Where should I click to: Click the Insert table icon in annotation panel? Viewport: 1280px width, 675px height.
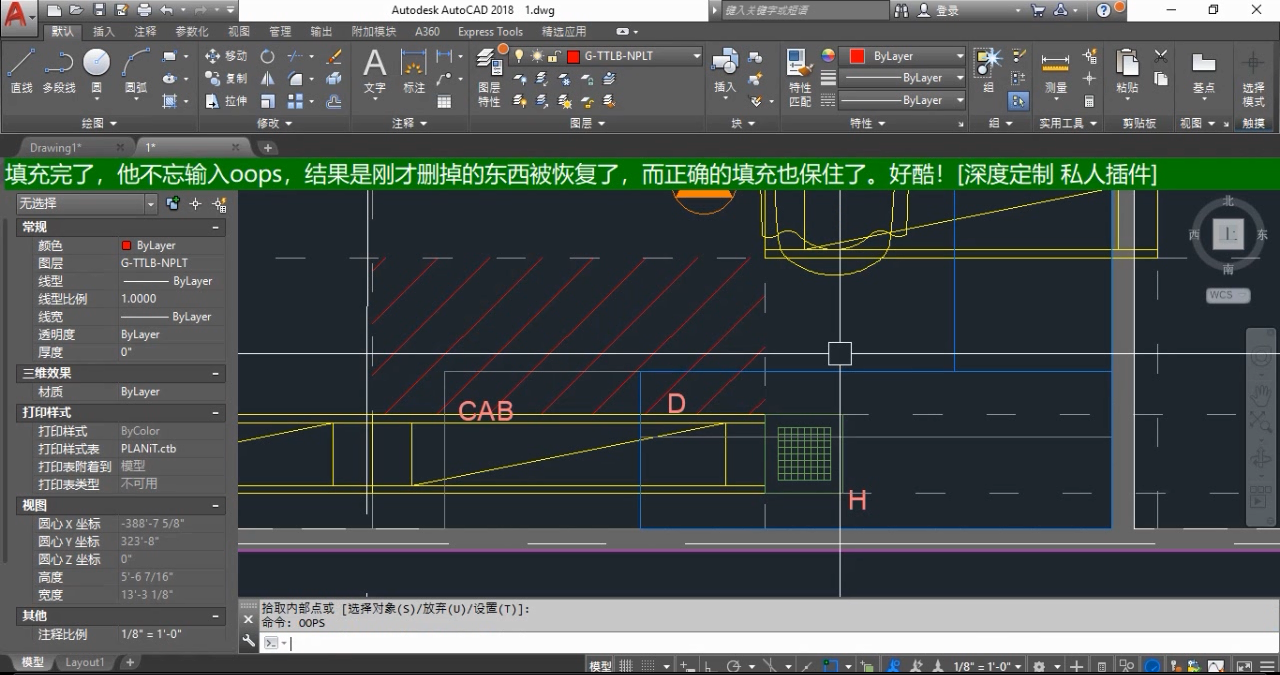click(444, 101)
